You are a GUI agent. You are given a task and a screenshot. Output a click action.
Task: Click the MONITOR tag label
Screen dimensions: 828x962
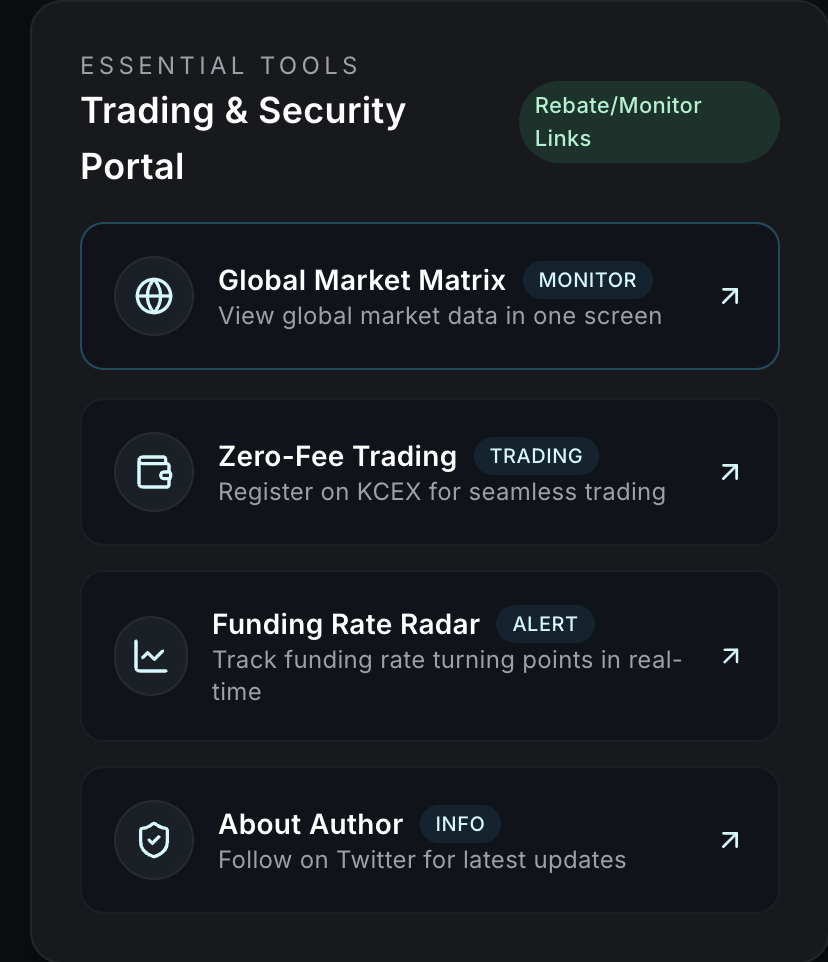pos(587,280)
